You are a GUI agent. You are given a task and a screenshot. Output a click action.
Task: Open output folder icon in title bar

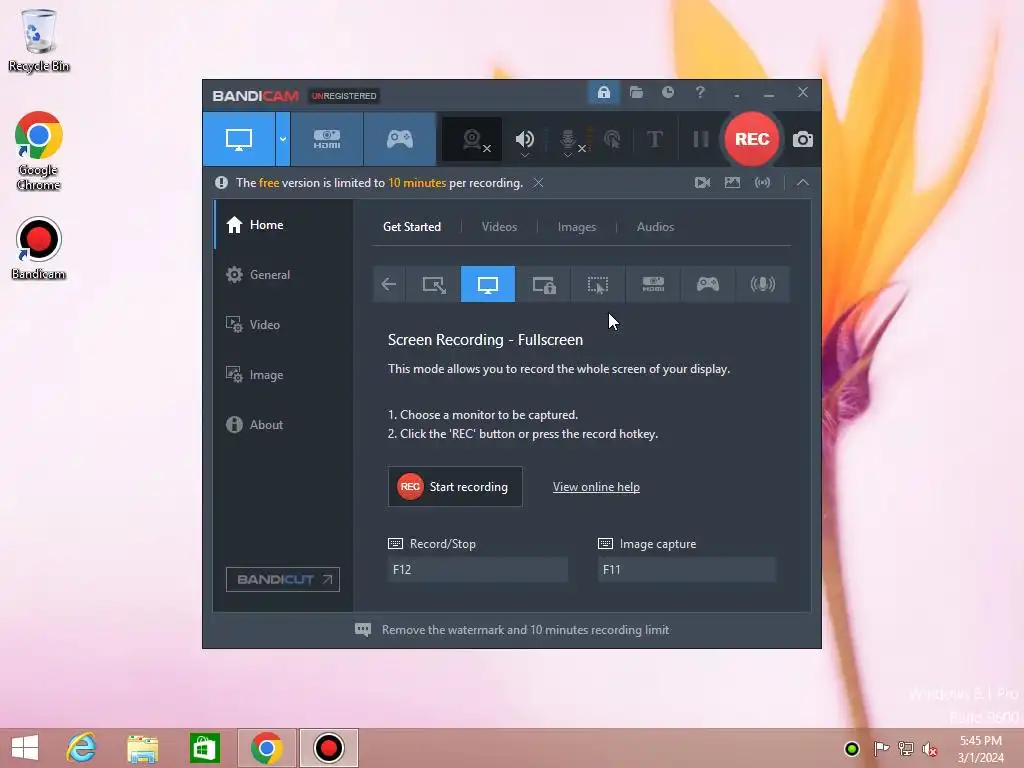pyautogui.click(x=636, y=93)
